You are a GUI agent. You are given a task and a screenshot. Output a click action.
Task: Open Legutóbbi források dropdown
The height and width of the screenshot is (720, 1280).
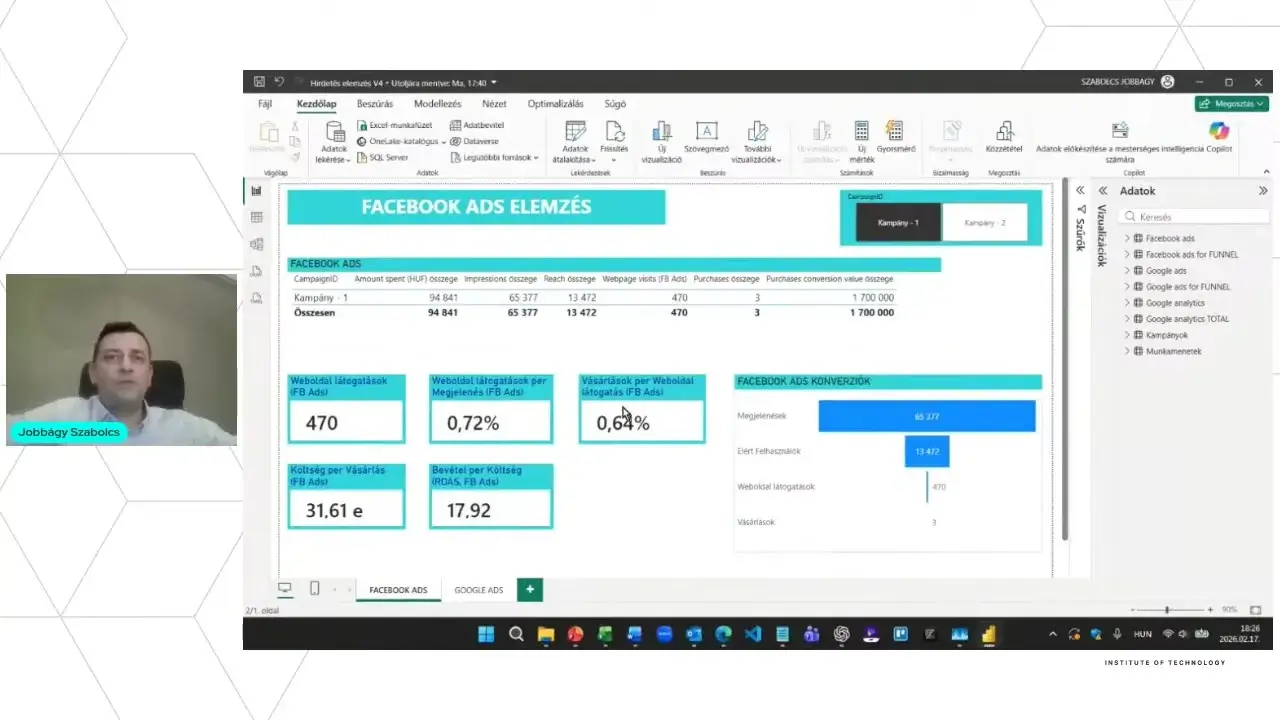494,157
